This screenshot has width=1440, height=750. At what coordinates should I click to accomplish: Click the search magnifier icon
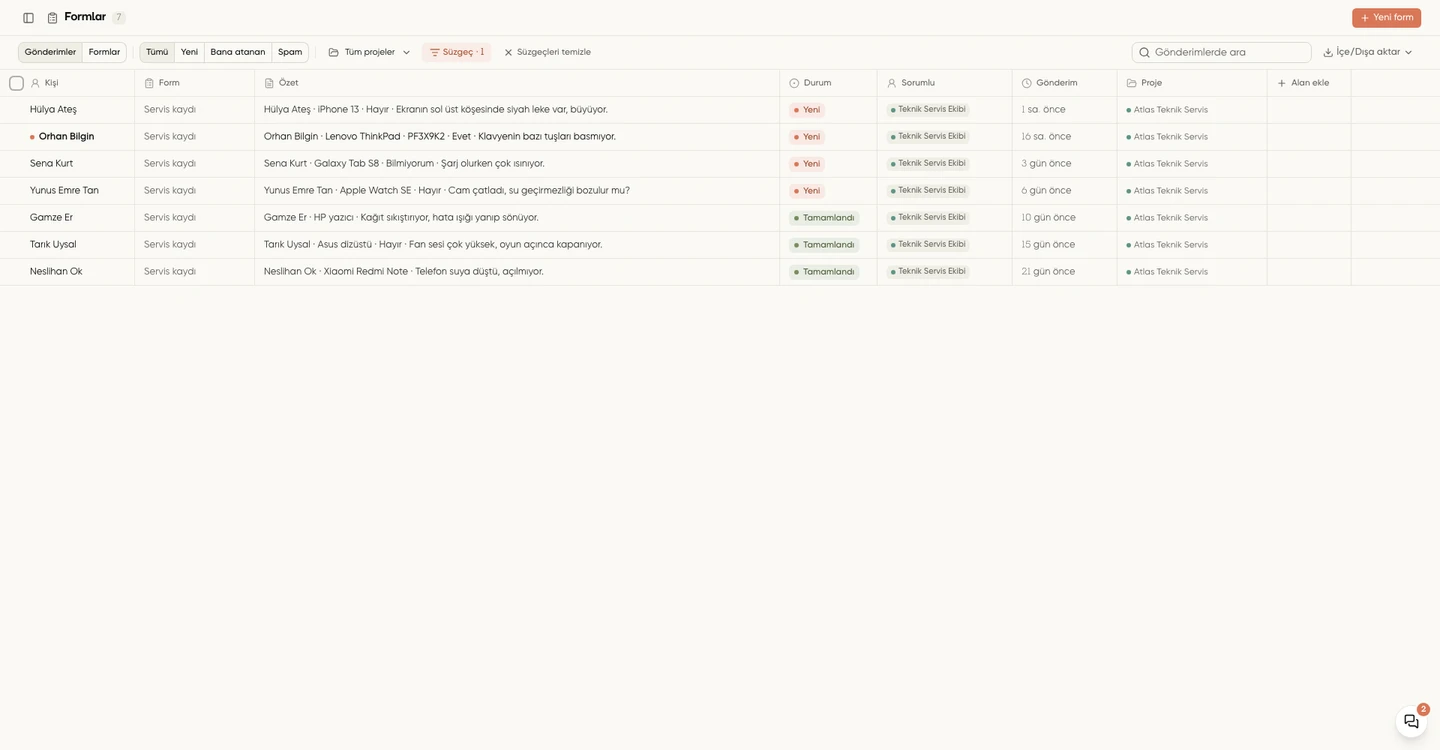click(x=1144, y=52)
